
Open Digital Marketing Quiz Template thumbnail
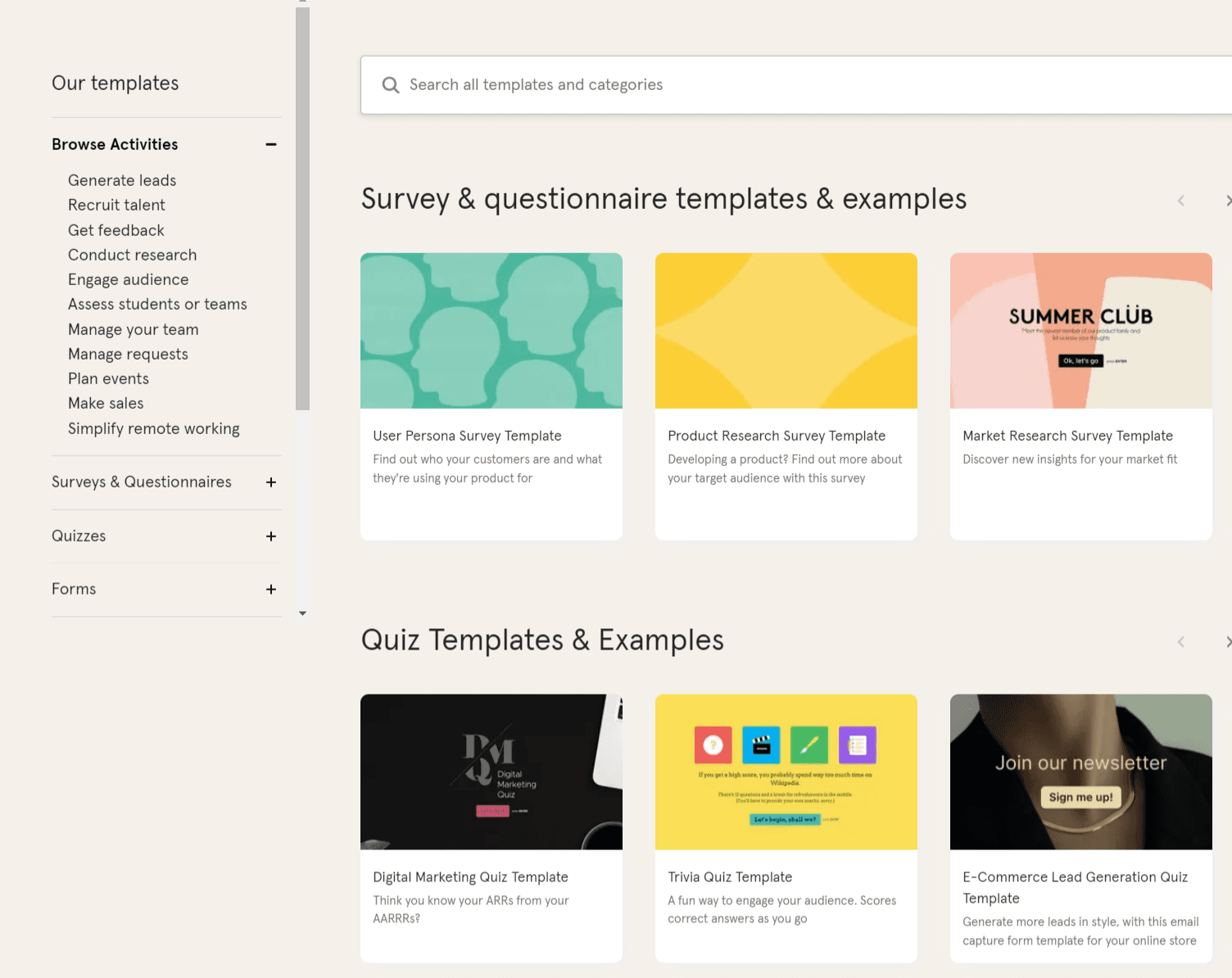[491, 772]
